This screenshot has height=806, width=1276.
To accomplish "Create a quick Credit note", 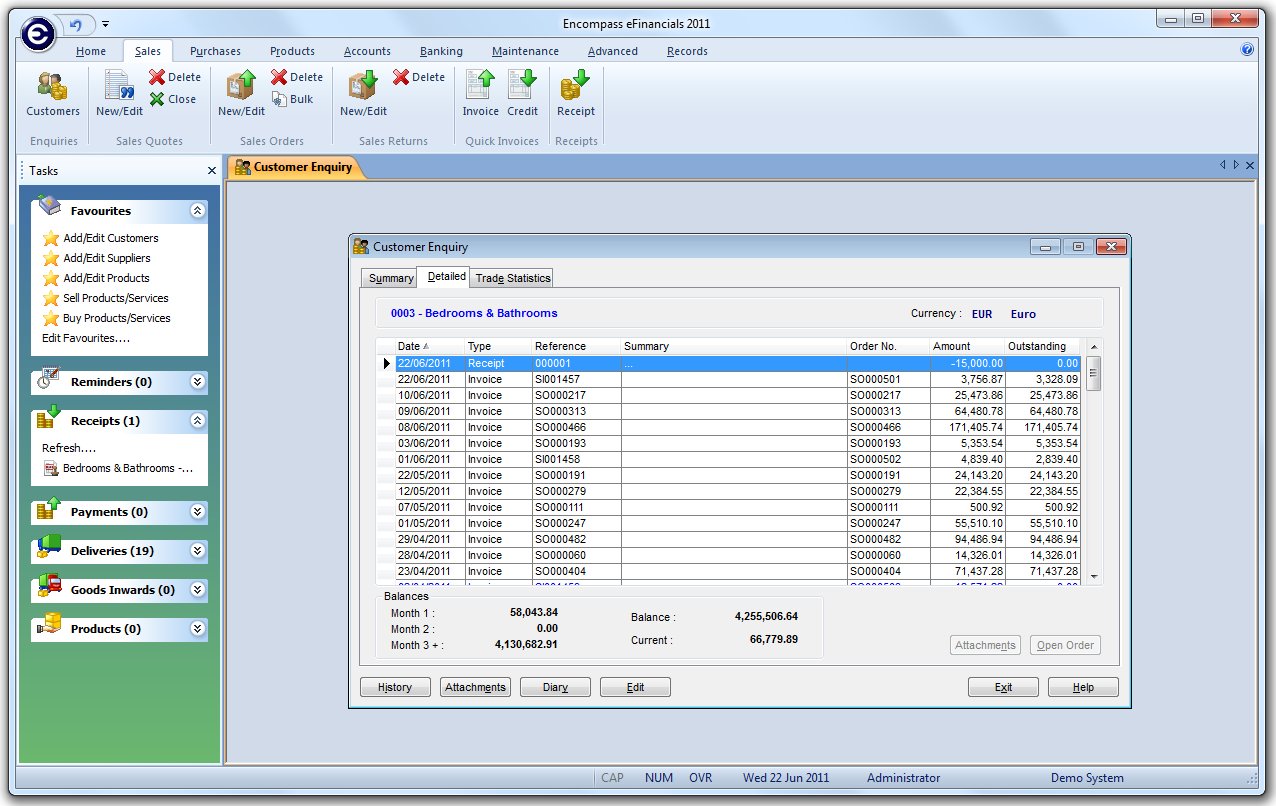I will point(522,94).
